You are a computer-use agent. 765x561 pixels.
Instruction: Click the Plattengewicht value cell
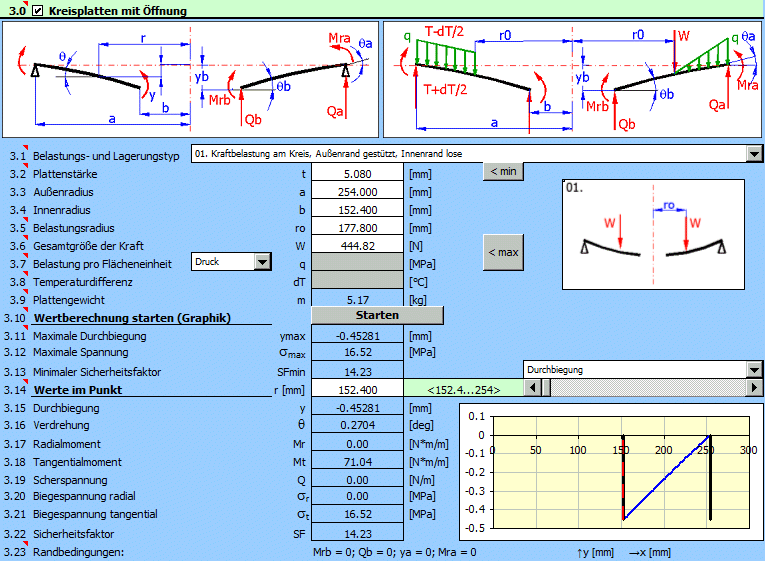[x=357, y=298]
